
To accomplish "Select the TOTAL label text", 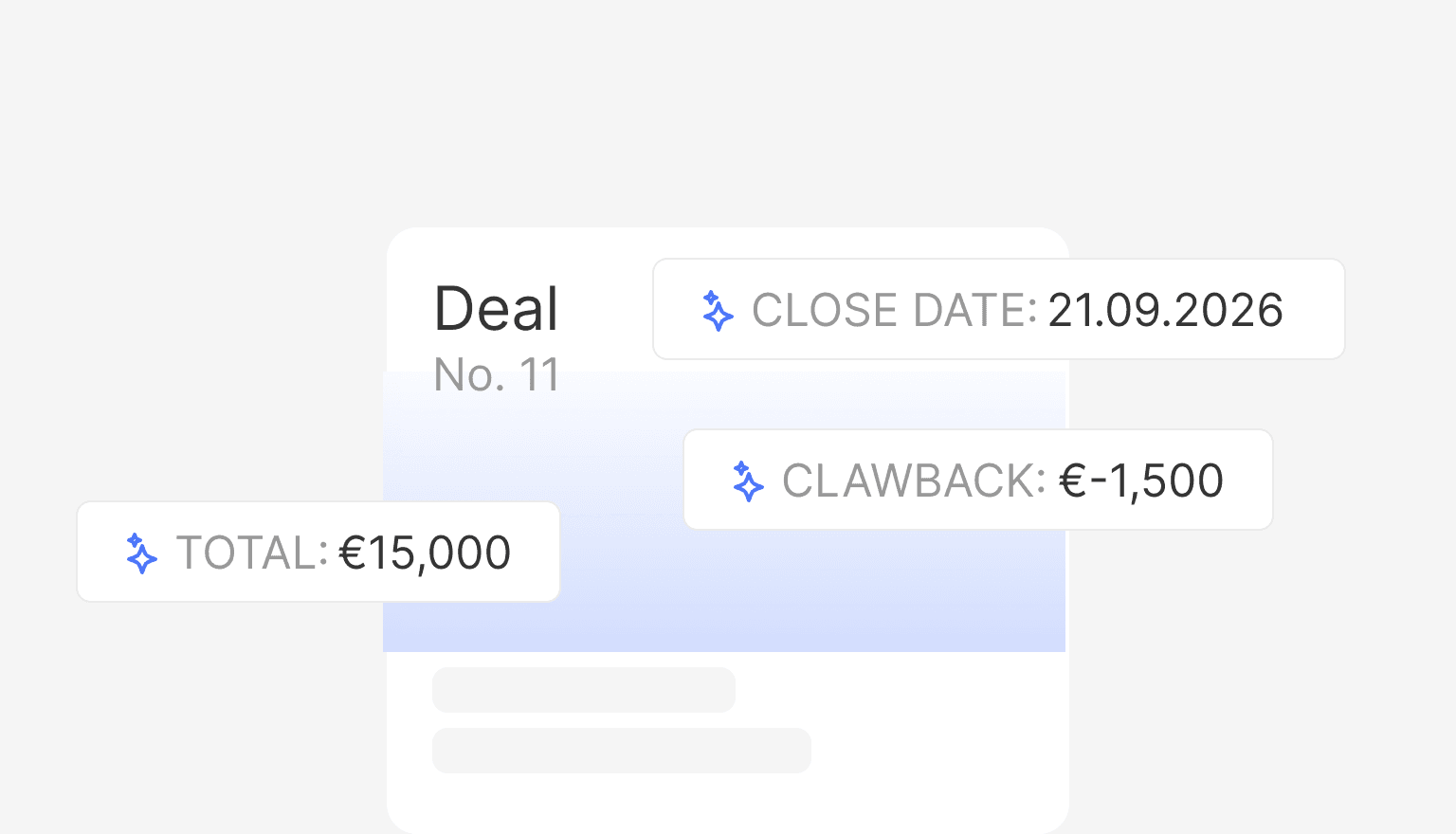I will [246, 553].
